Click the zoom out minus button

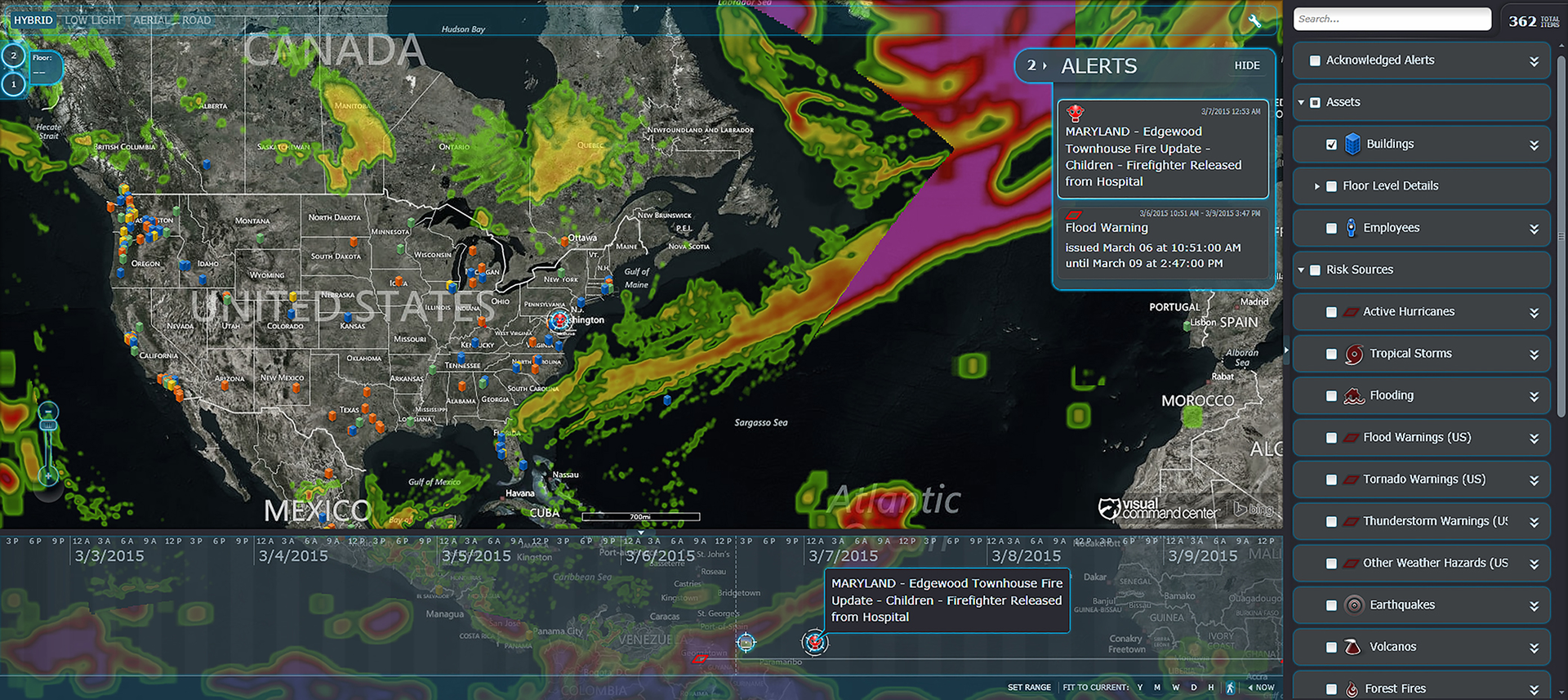click(x=48, y=411)
